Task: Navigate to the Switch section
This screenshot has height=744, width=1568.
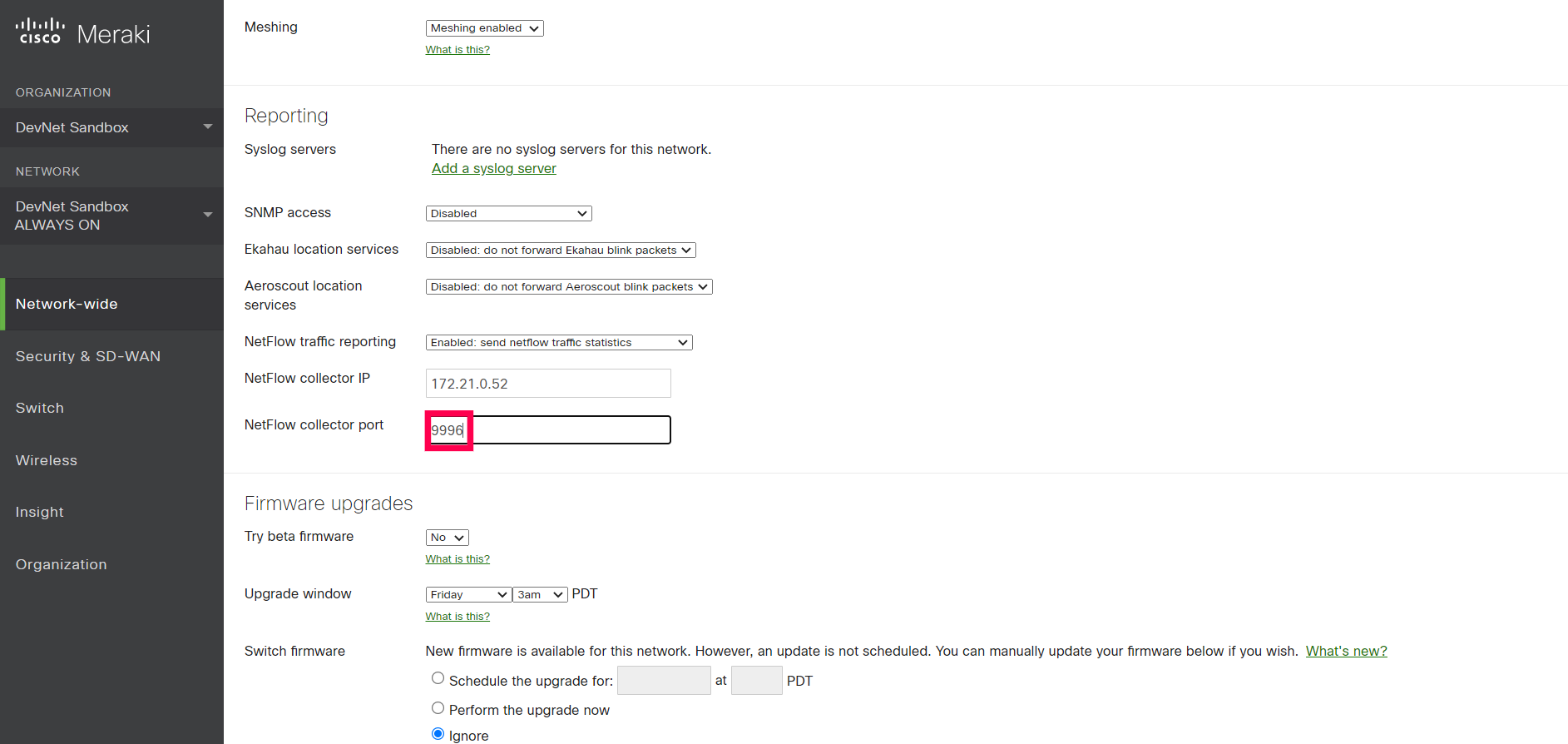Action: 39,408
